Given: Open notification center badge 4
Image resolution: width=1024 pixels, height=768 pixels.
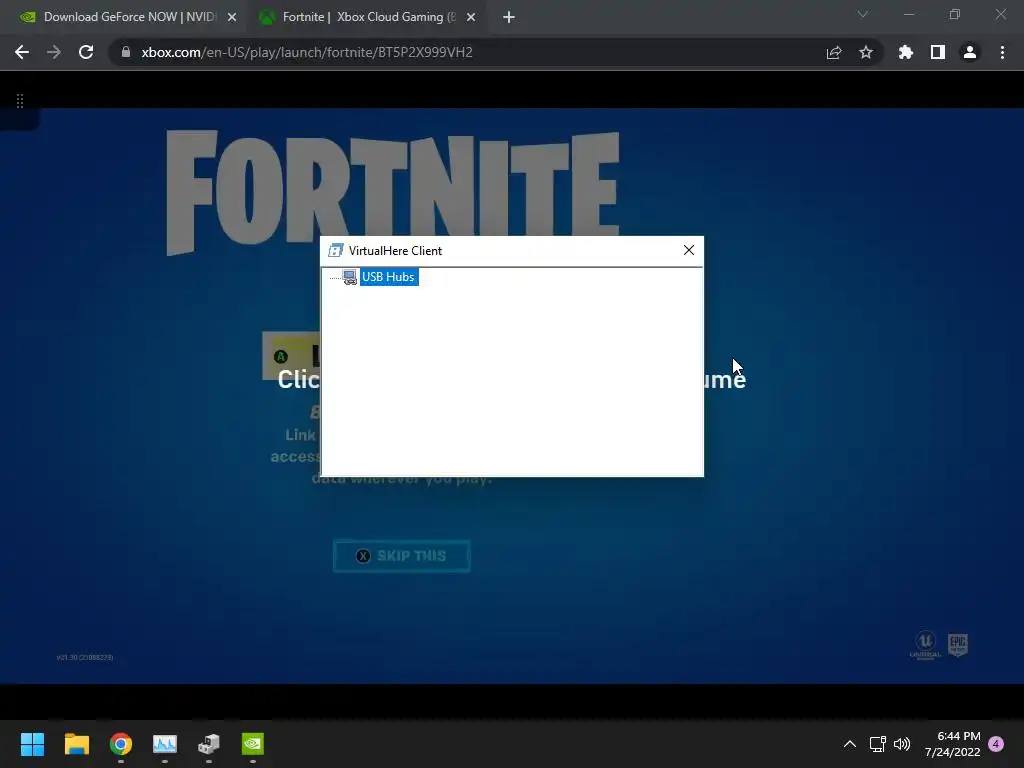Looking at the screenshot, I should tap(996, 744).
